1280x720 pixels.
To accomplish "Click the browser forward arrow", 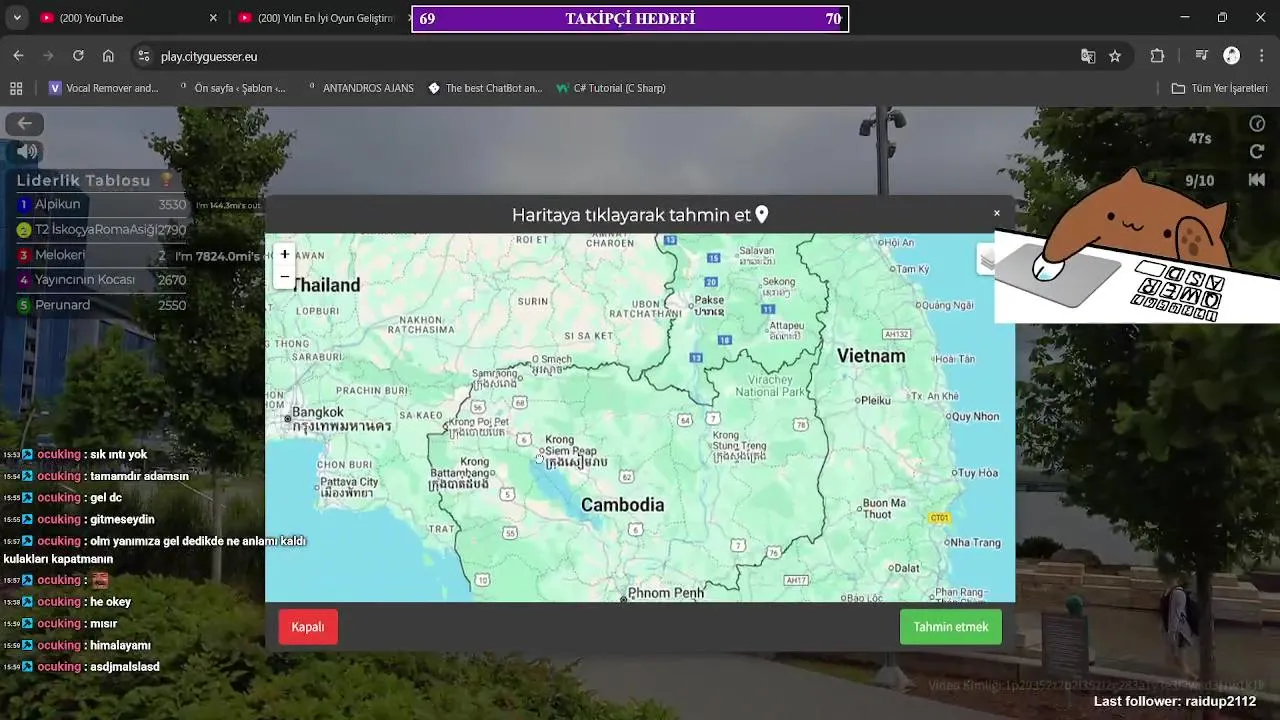I will (x=48, y=56).
